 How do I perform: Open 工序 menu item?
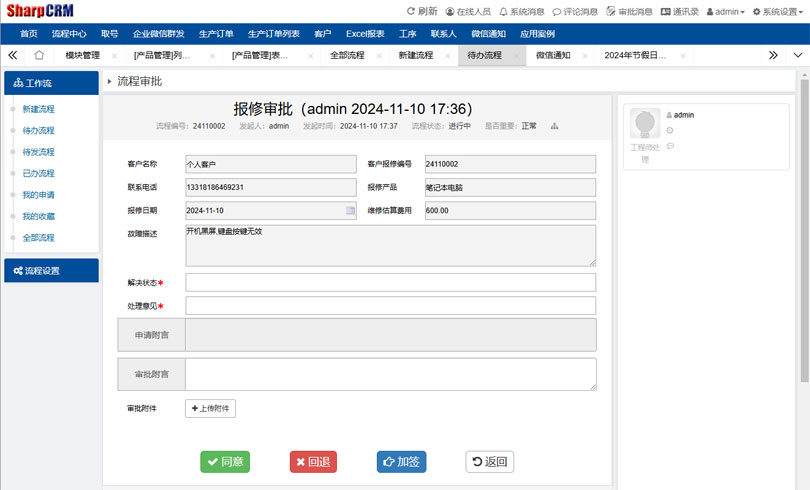click(x=408, y=34)
